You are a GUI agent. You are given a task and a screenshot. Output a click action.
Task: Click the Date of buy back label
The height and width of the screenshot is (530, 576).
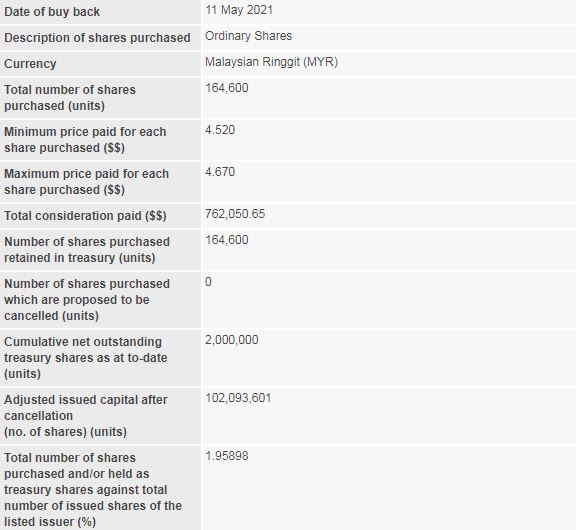(x=52, y=12)
